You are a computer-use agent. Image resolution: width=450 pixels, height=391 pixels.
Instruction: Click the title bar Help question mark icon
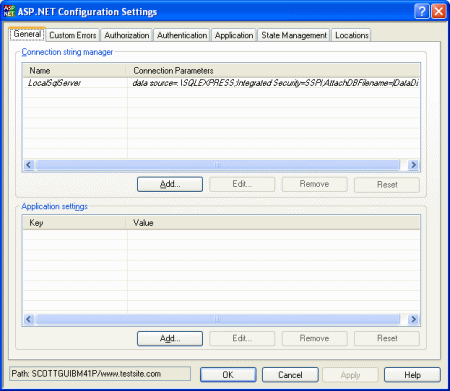(422, 11)
